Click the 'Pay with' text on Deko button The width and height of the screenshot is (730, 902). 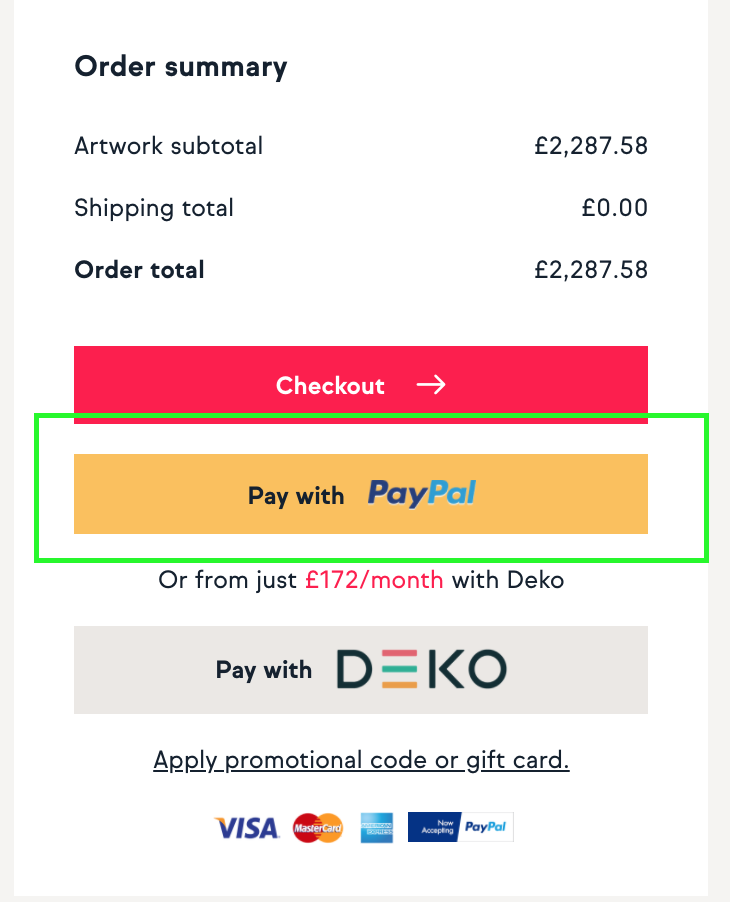(264, 670)
